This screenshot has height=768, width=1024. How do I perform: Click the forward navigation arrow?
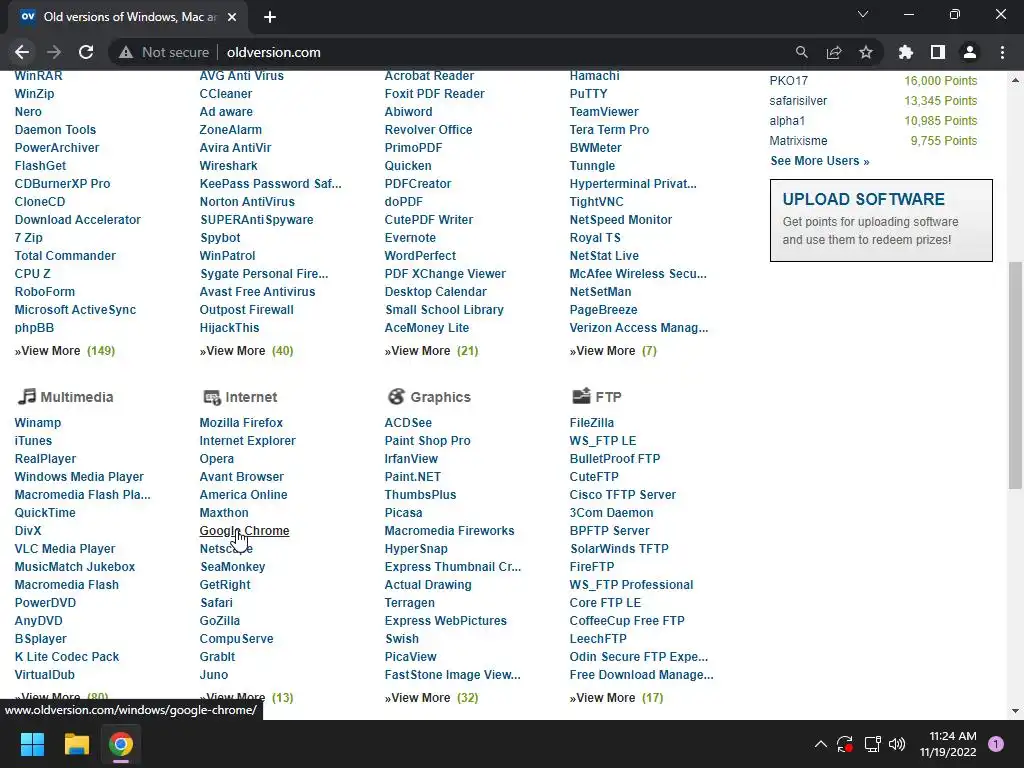click(54, 52)
